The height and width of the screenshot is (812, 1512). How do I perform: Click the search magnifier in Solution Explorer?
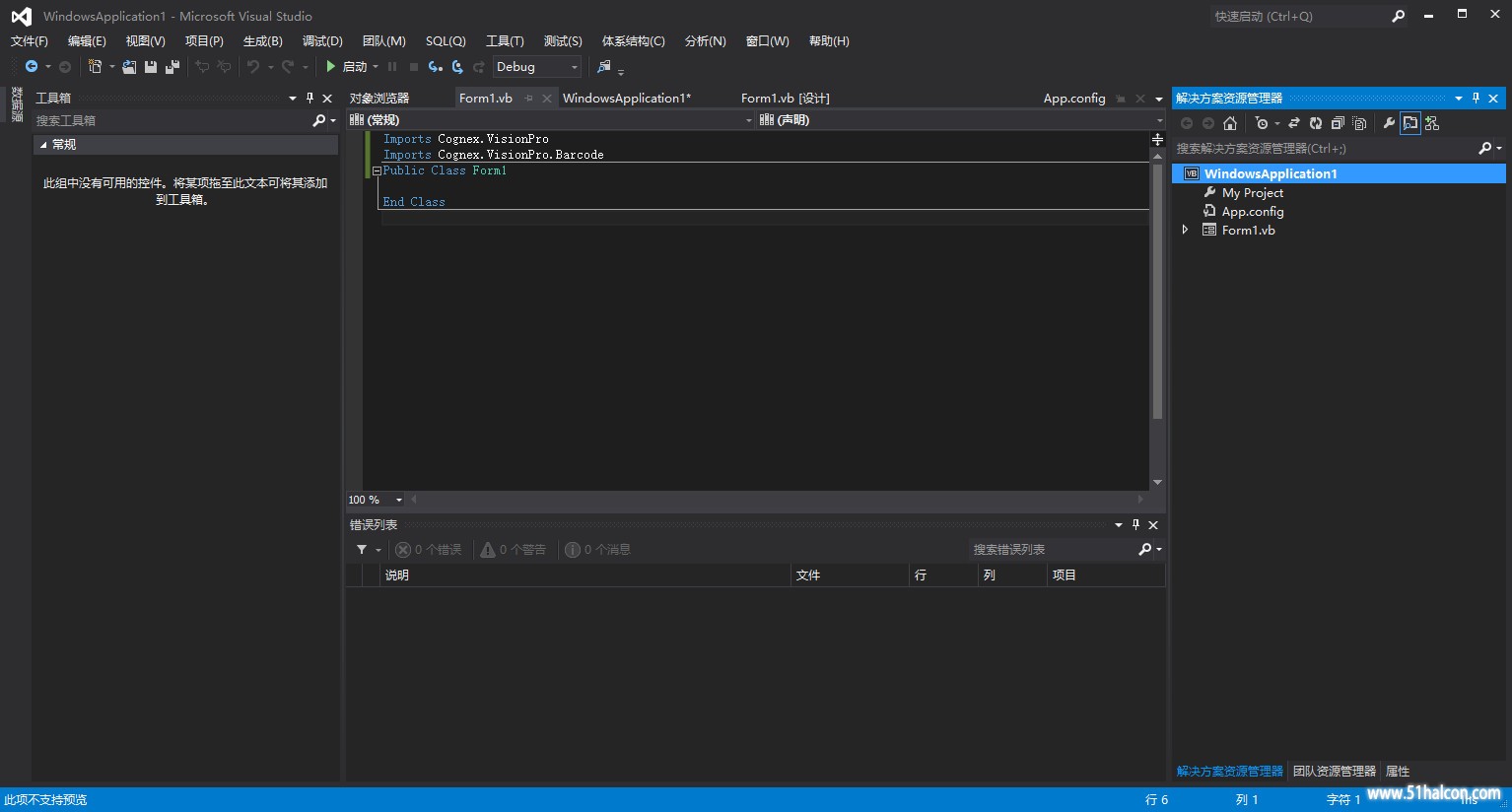1485,148
